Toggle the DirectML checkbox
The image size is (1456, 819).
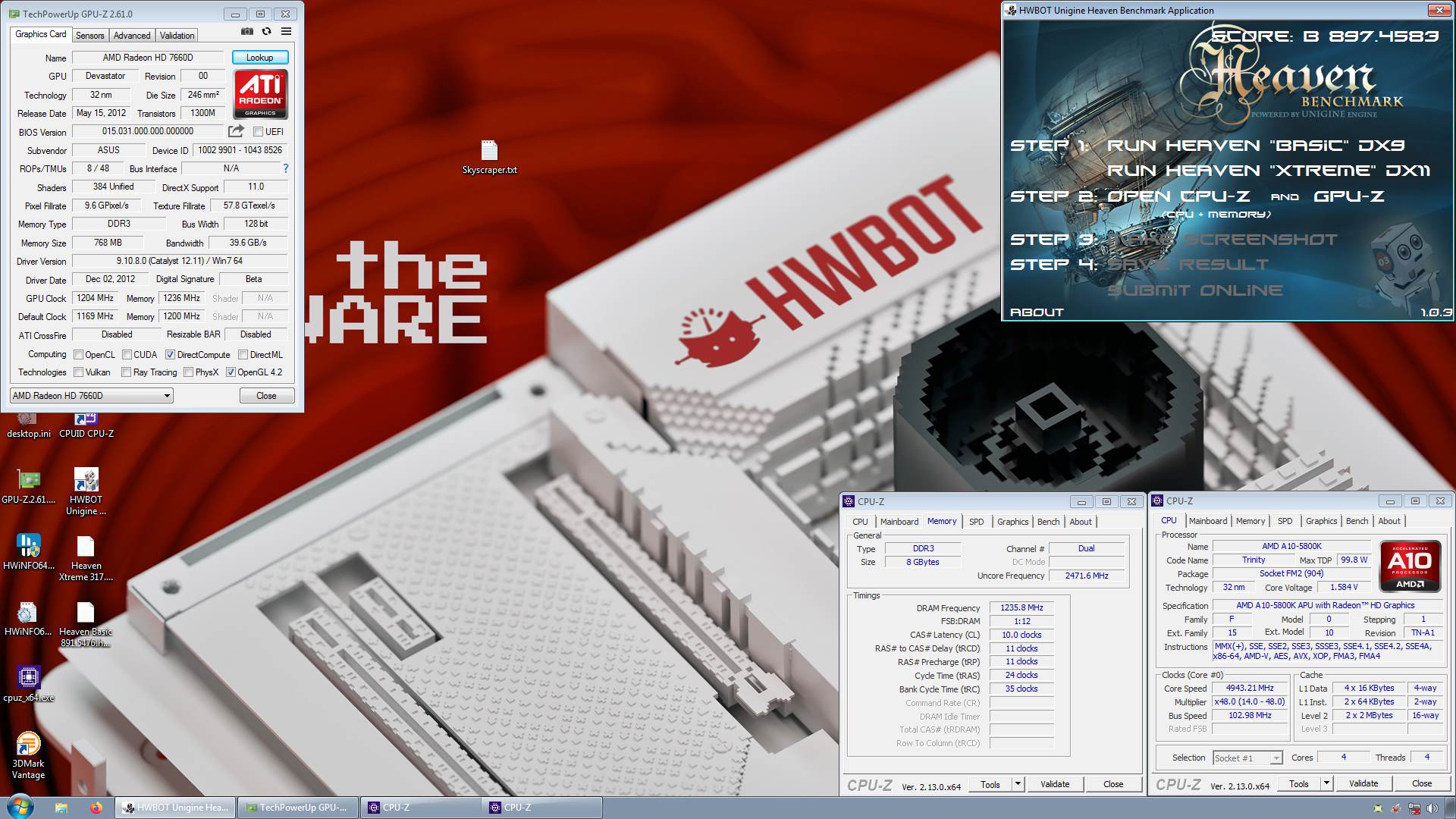[243, 354]
